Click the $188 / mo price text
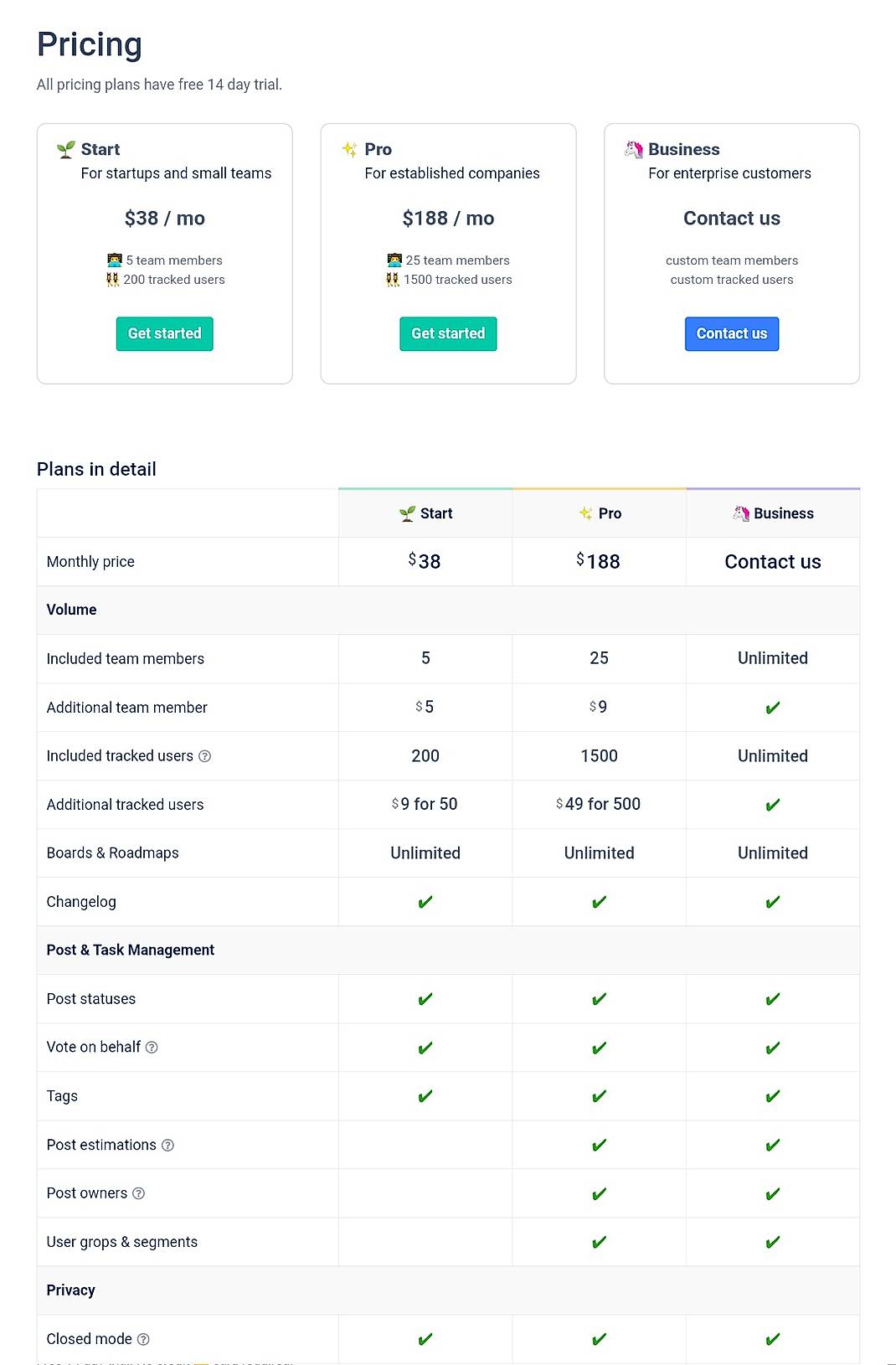Viewport: 896px width, 1365px height. coord(448,219)
